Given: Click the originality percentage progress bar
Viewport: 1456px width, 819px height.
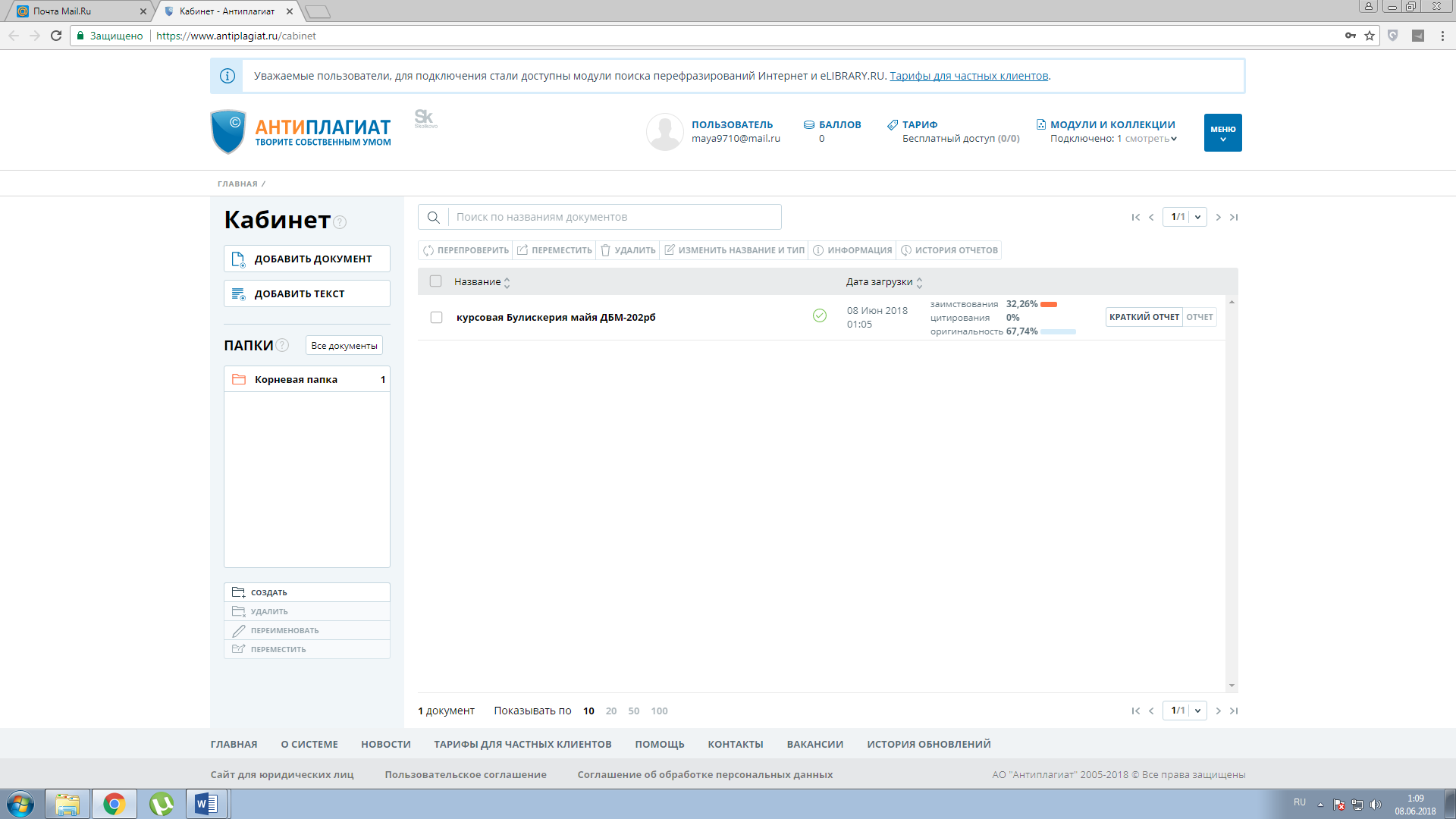Looking at the screenshot, I should tap(1058, 331).
